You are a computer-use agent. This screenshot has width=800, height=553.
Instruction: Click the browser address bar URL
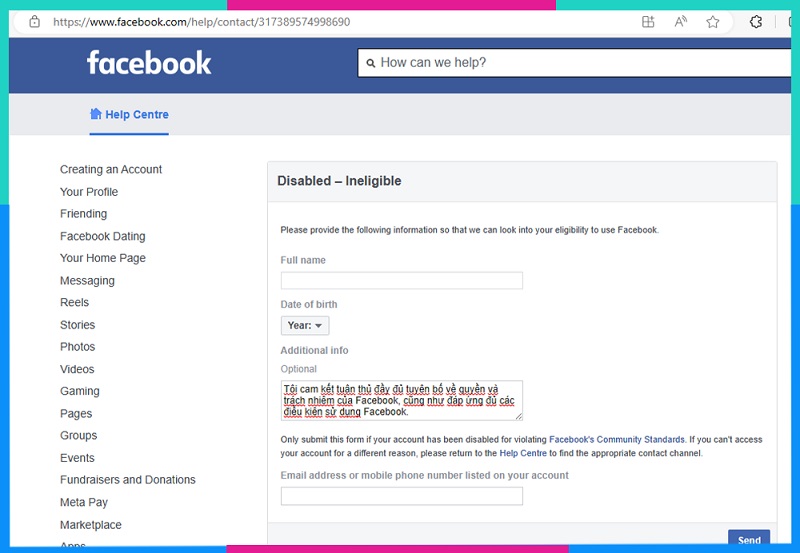coord(202,22)
